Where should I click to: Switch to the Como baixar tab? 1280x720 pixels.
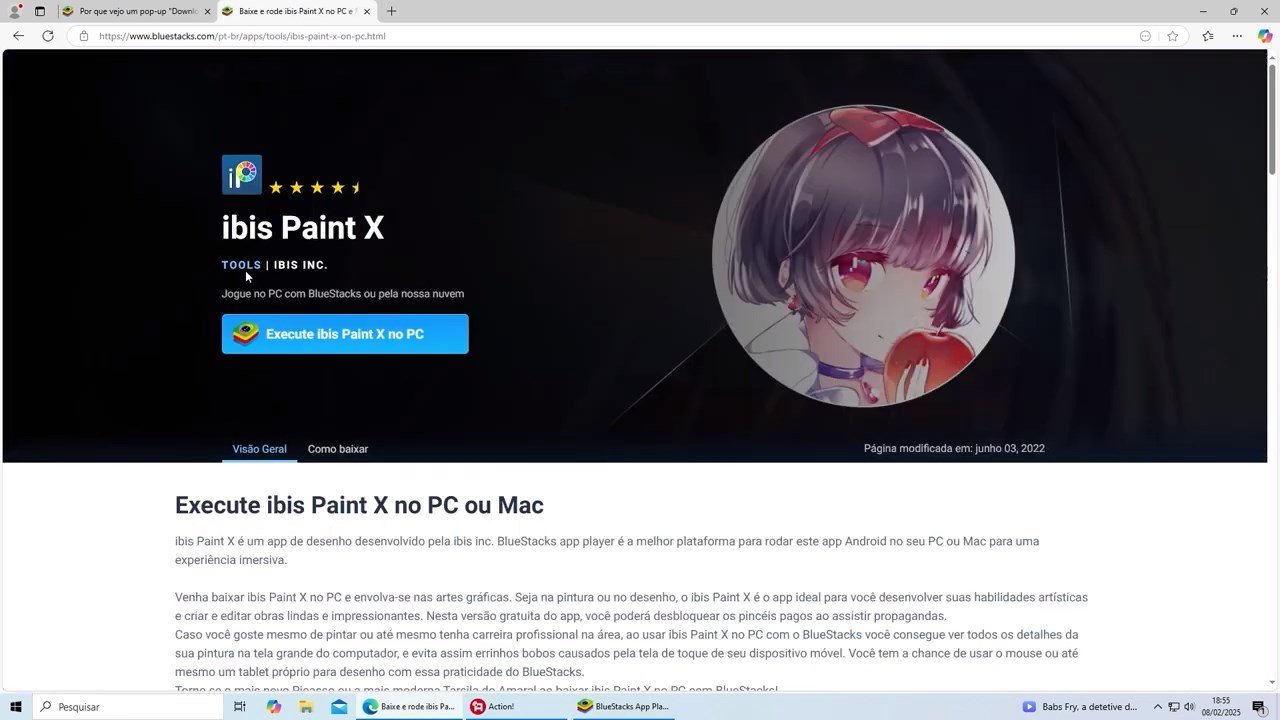(338, 449)
